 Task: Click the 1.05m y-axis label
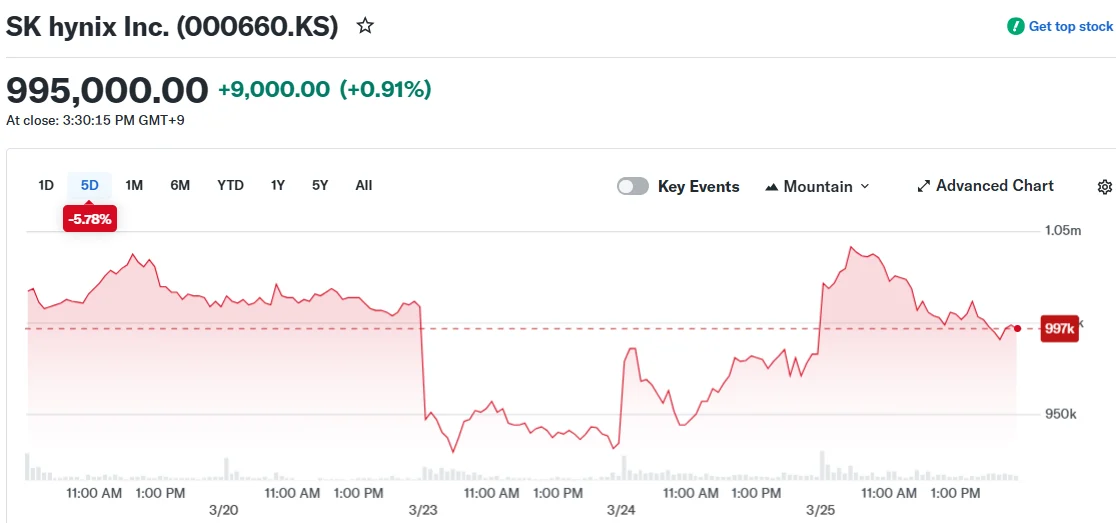click(1063, 231)
